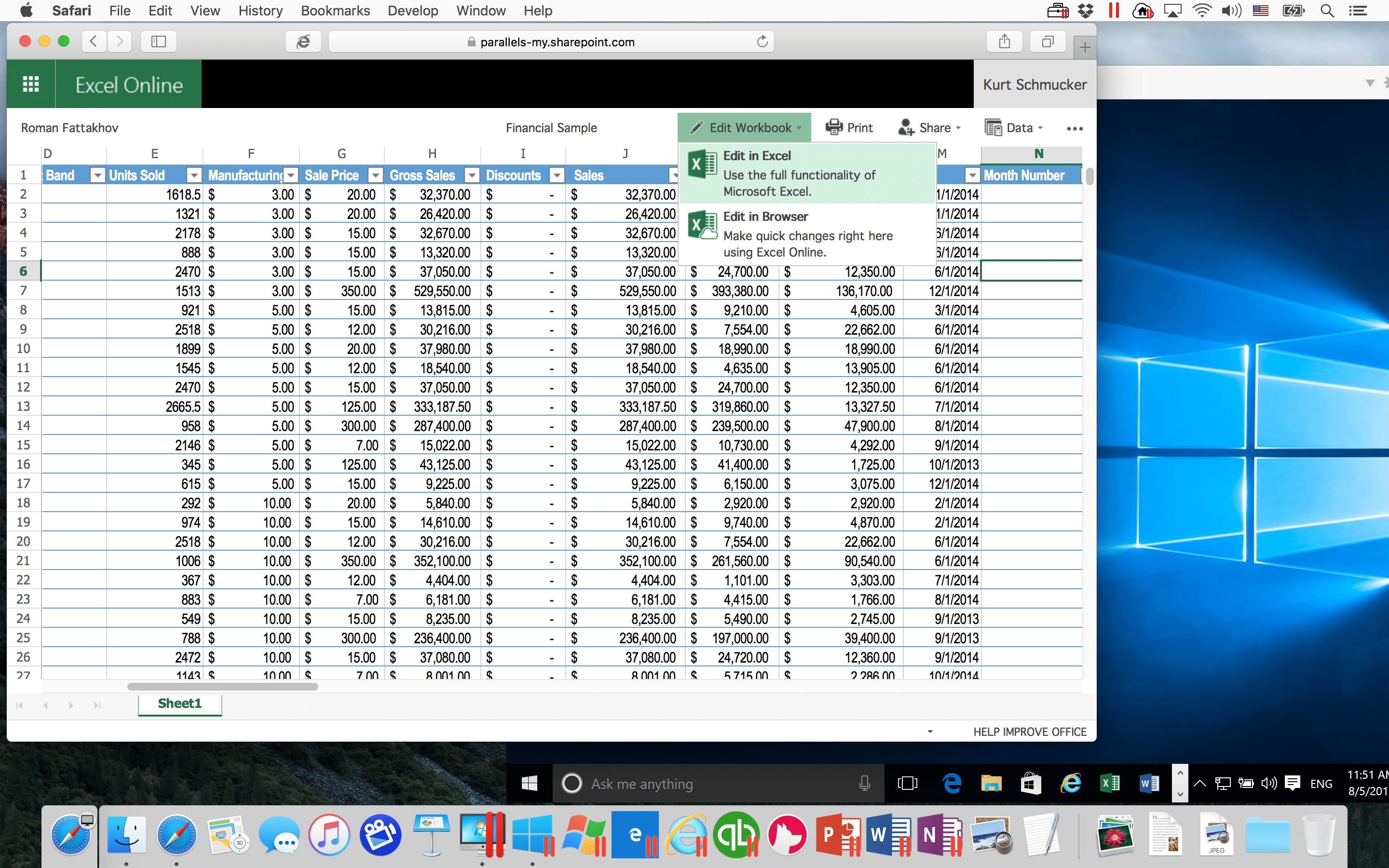Open the Safari share sheet icon

(x=1004, y=42)
